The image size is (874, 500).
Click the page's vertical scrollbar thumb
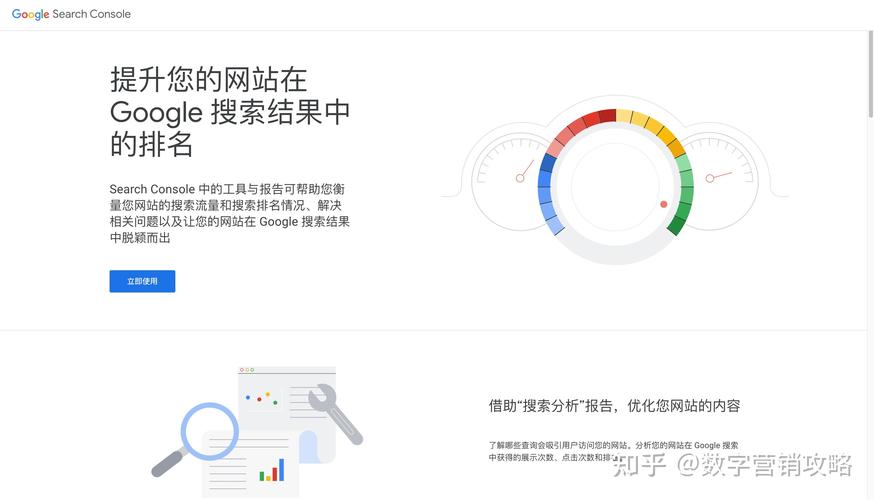(x=871, y=74)
